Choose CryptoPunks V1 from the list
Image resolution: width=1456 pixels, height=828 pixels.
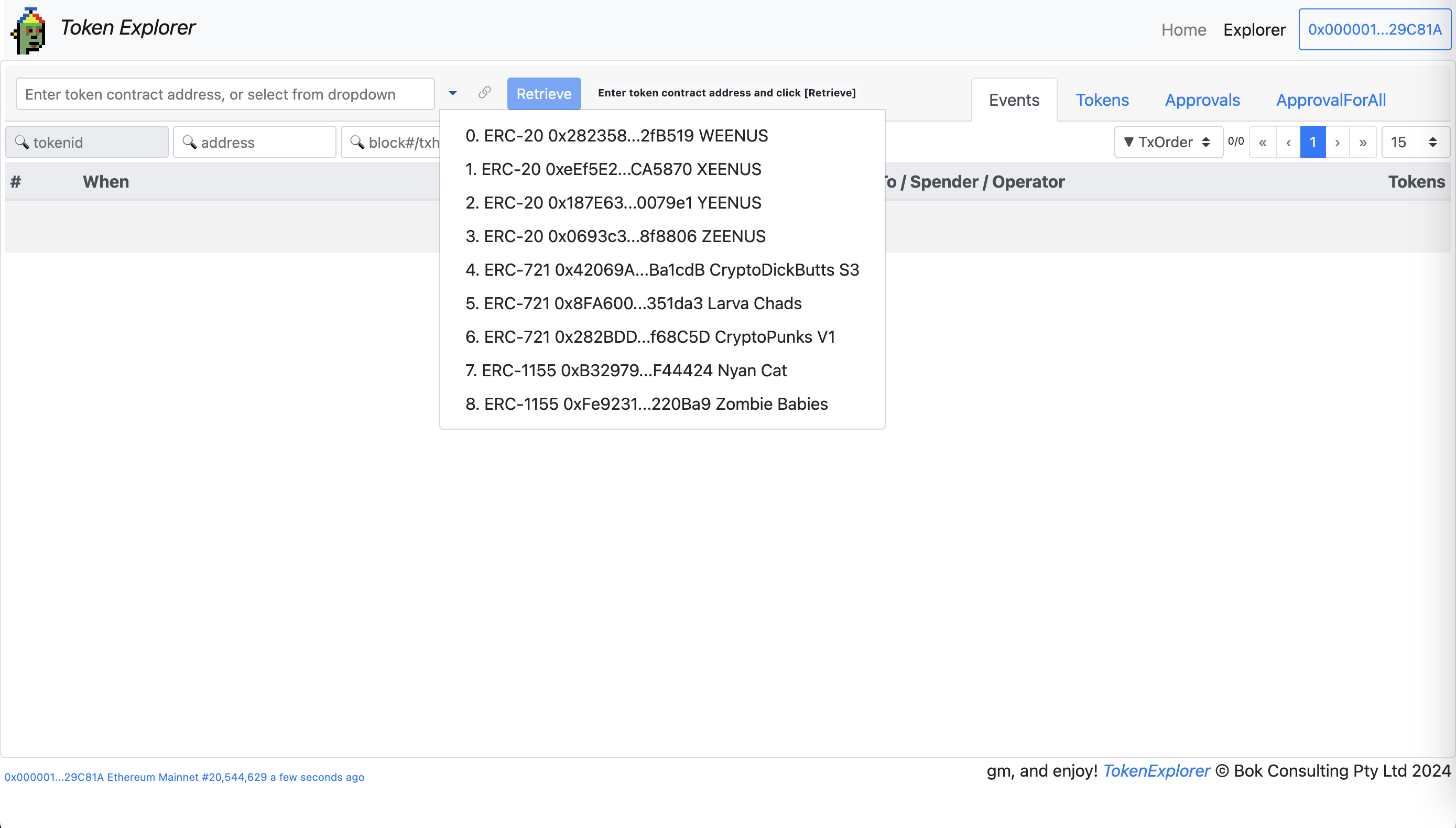pos(650,336)
